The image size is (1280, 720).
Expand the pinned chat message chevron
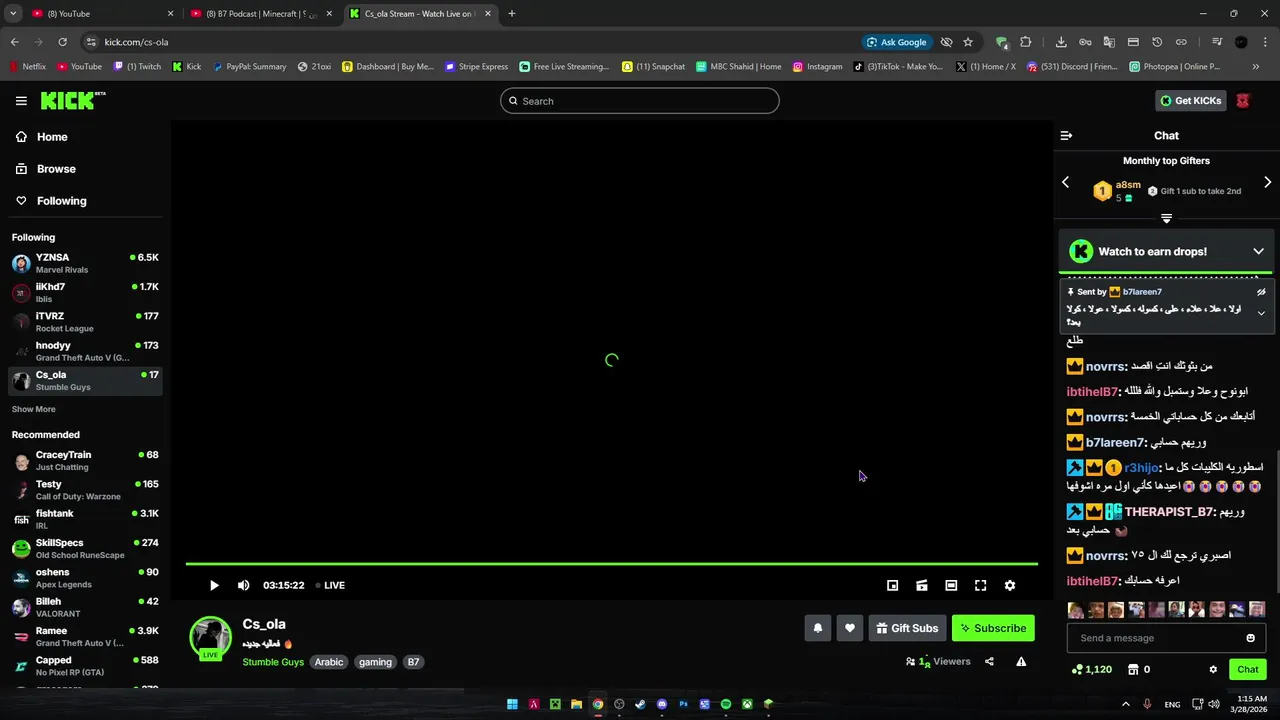(x=1261, y=313)
